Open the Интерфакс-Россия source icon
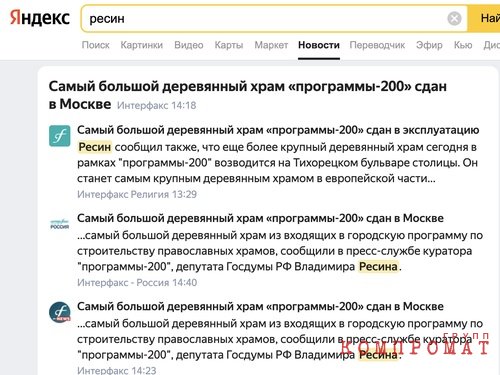The image size is (500, 375). (x=60, y=224)
